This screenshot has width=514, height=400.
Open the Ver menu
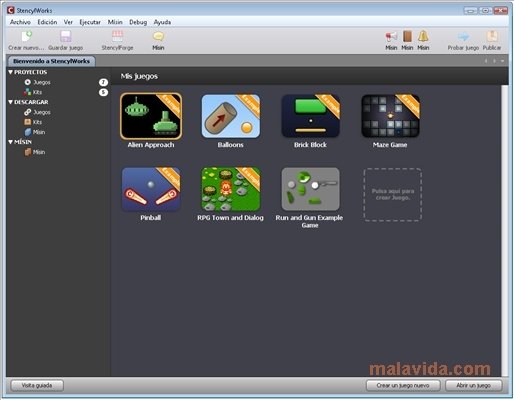pyautogui.click(x=68, y=22)
